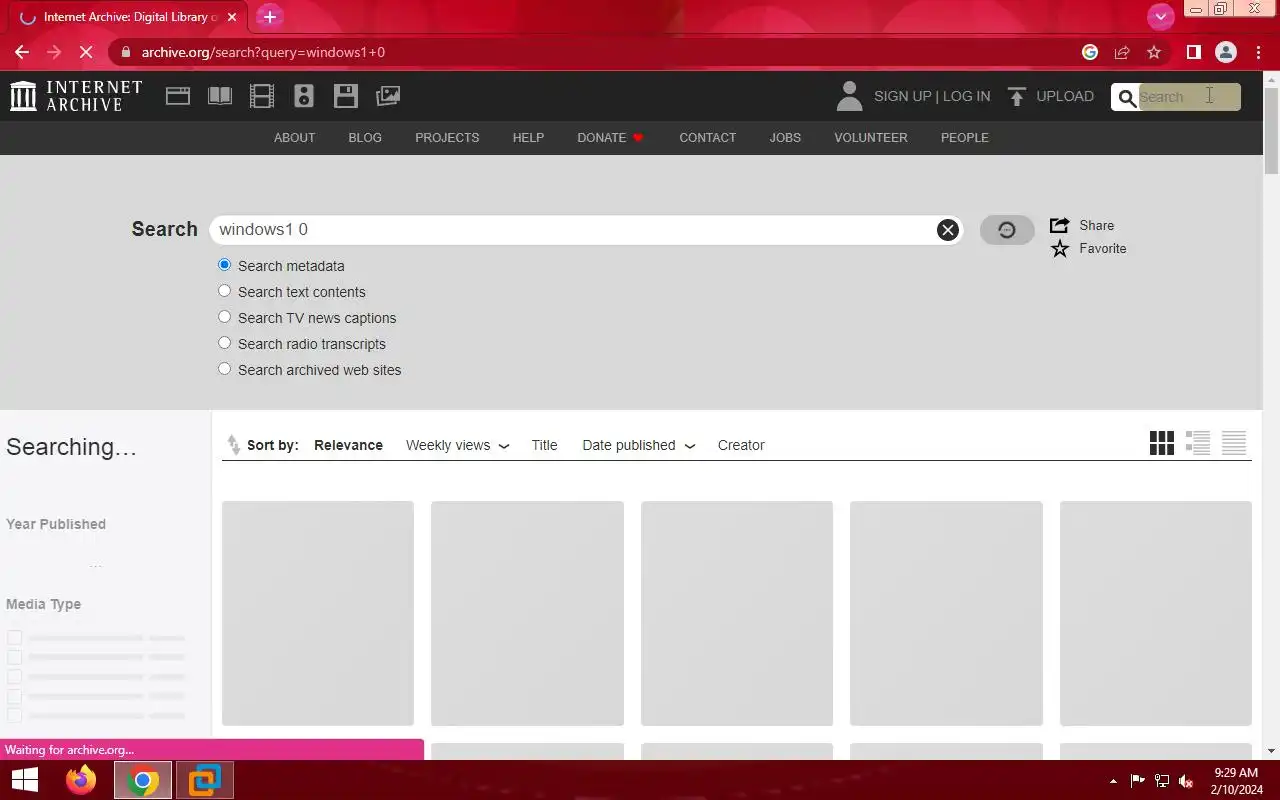Open the HELP menu item
1280x800 pixels.
pos(528,138)
